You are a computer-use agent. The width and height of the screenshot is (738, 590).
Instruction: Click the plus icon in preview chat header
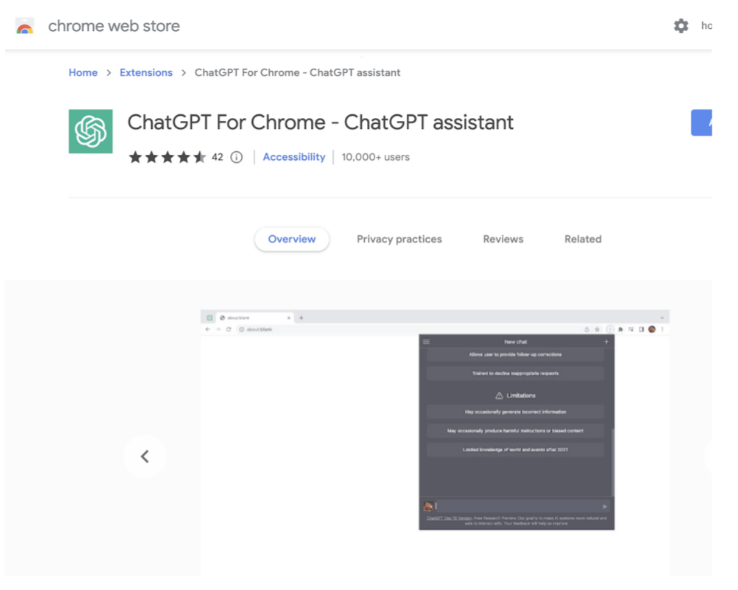point(606,342)
